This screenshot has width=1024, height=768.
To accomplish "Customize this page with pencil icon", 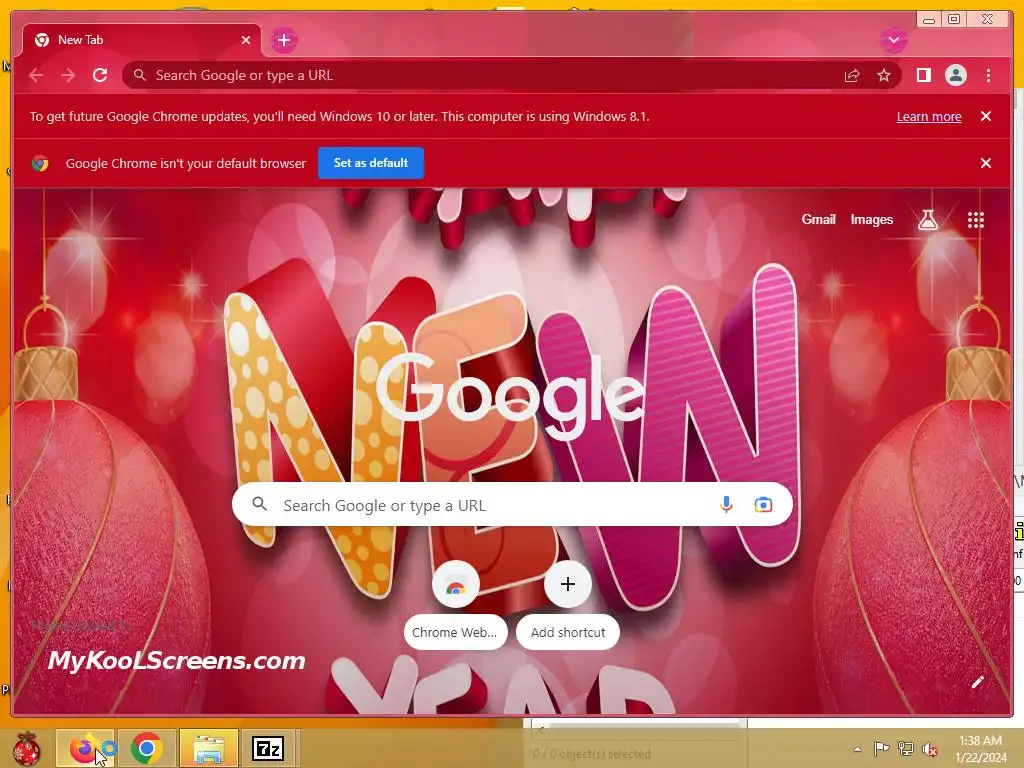I will [x=977, y=682].
